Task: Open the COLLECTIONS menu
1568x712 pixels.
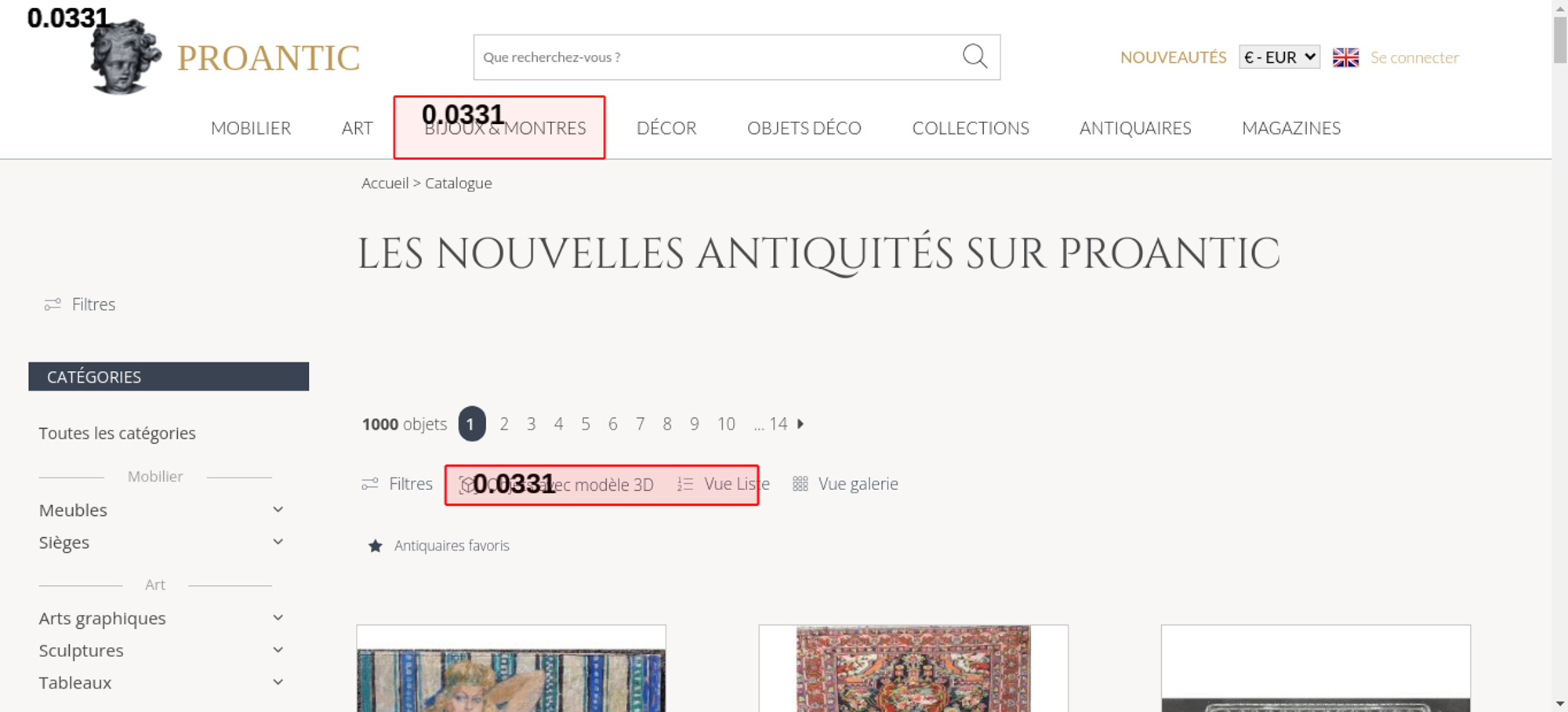Action: [971, 128]
